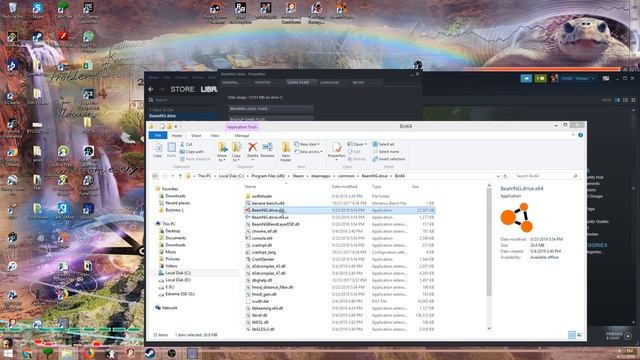
Task: Click Select all in the ribbon
Action: (x=383, y=144)
